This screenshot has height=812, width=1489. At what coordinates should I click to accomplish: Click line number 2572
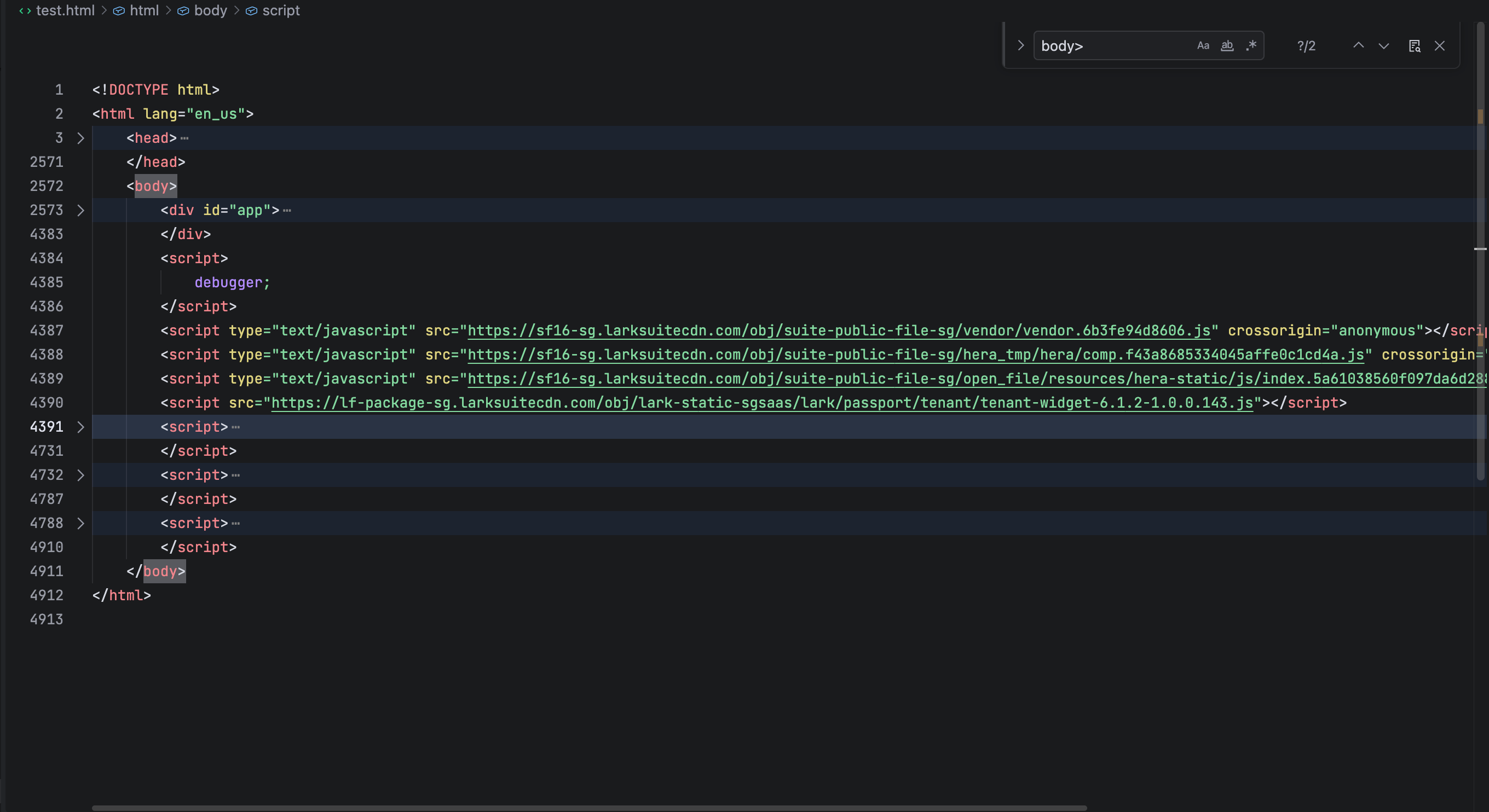[46, 186]
